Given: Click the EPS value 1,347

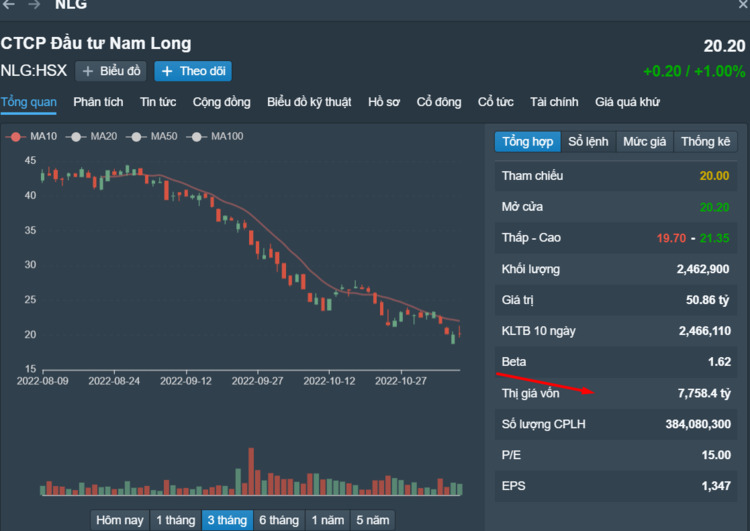Looking at the screenshot, I should [x=716, y=486].
